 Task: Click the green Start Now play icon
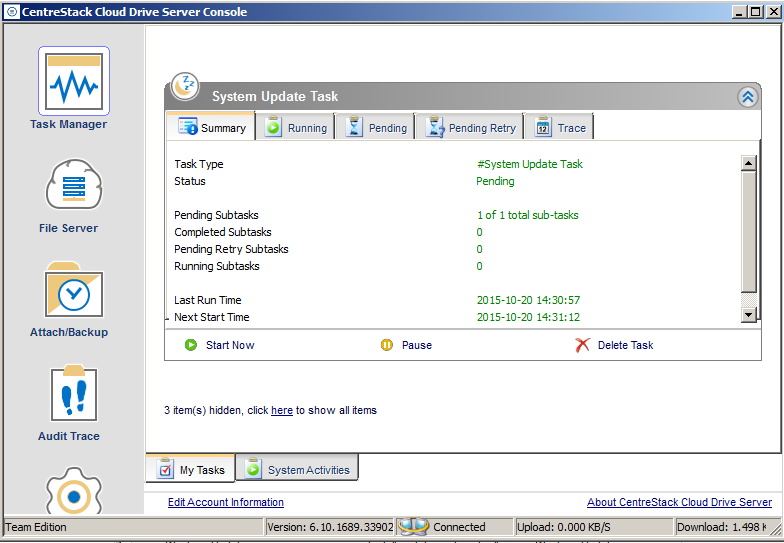[x=191, y=345]
